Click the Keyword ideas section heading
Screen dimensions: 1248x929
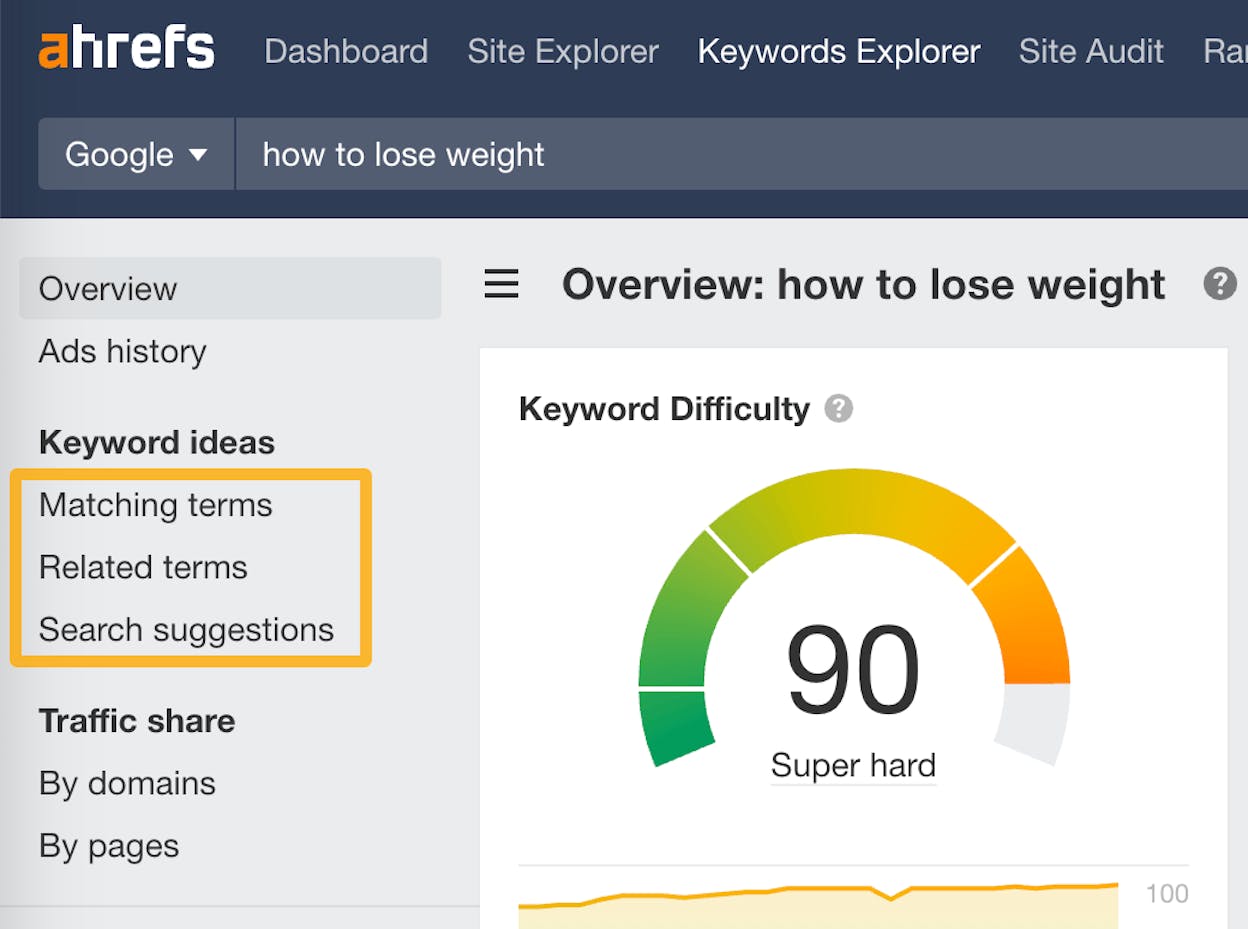click(157, 442)
